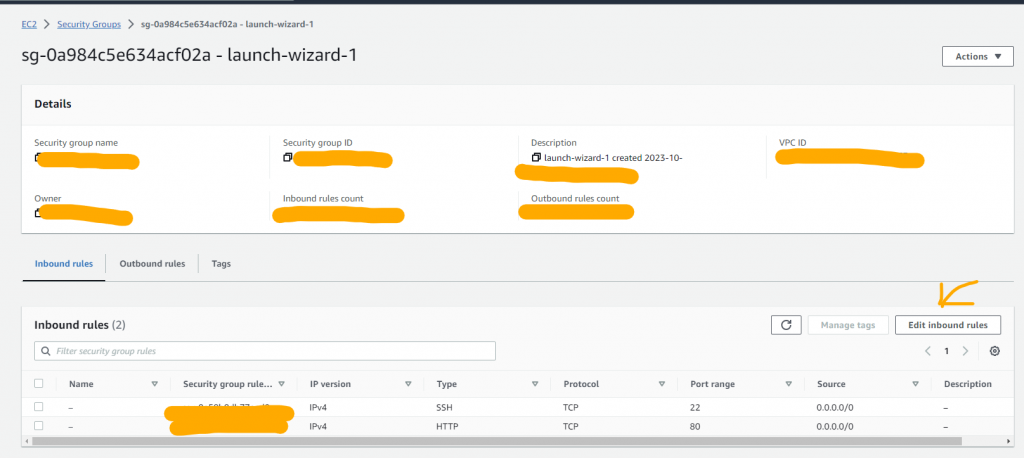Click the TCP protocol cell in SSH row
This screenshot has width=1024, height=458.
[571, 407]
